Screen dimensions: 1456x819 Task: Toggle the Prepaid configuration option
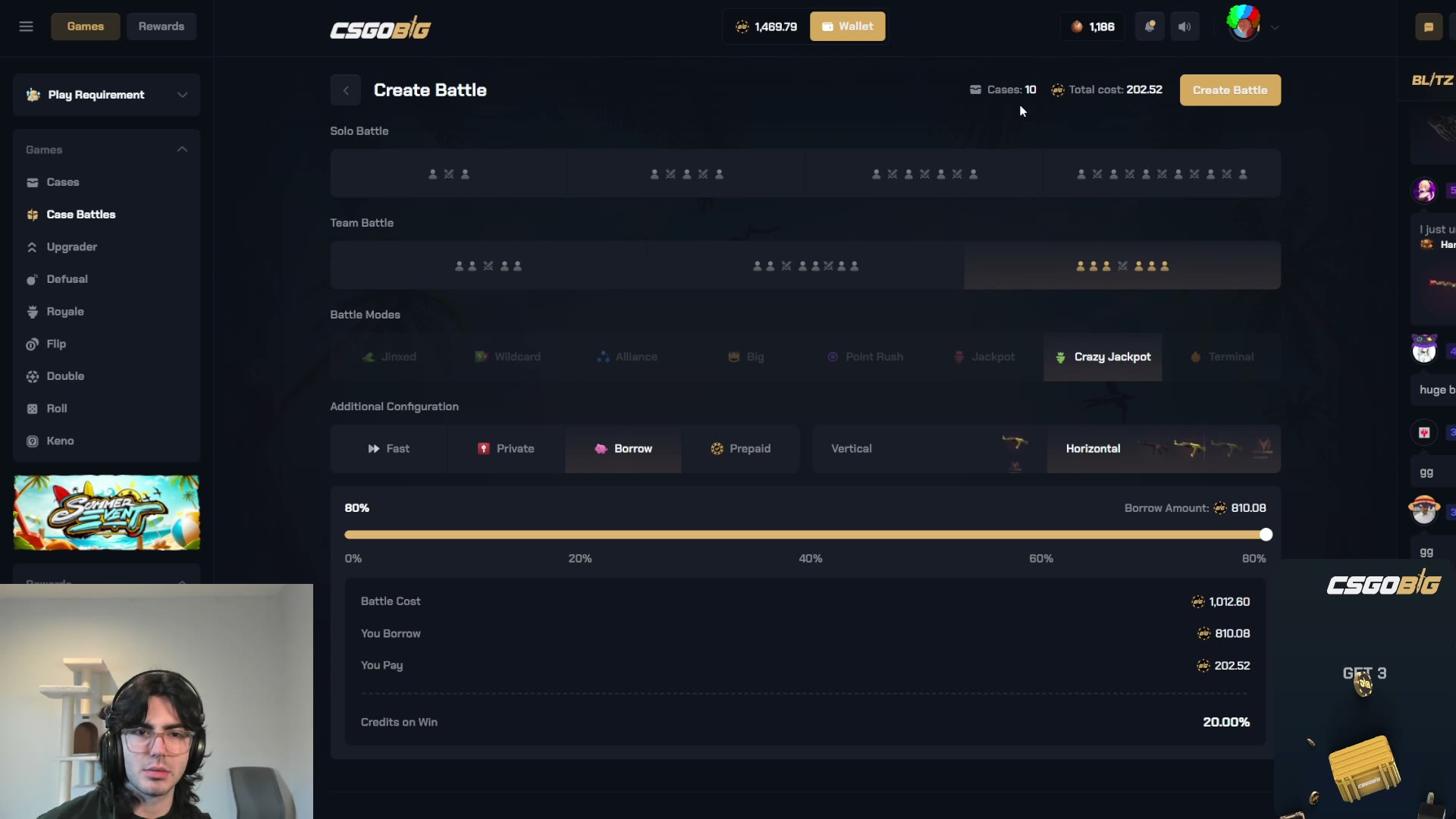[x=740, y=449]
